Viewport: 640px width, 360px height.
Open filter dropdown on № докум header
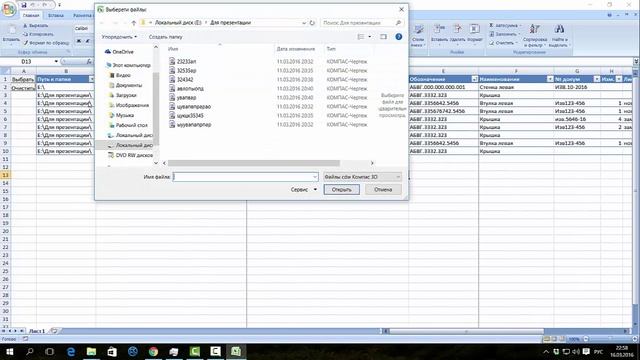(597, 79)
